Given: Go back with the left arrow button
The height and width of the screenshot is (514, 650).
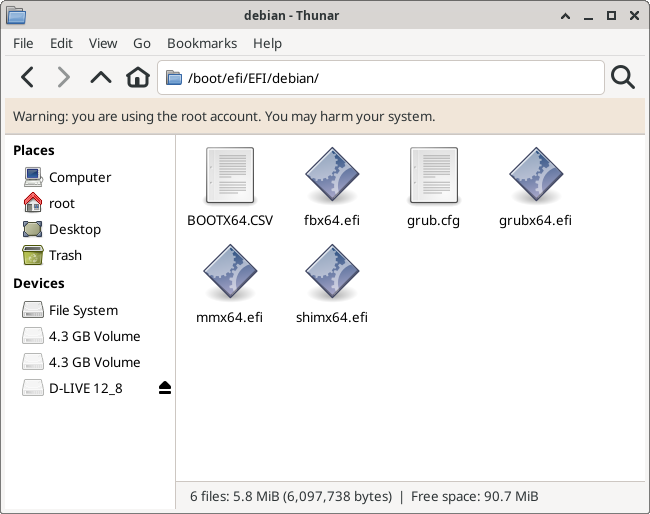Looking at the screenshot, I should [x=27, y=78].
